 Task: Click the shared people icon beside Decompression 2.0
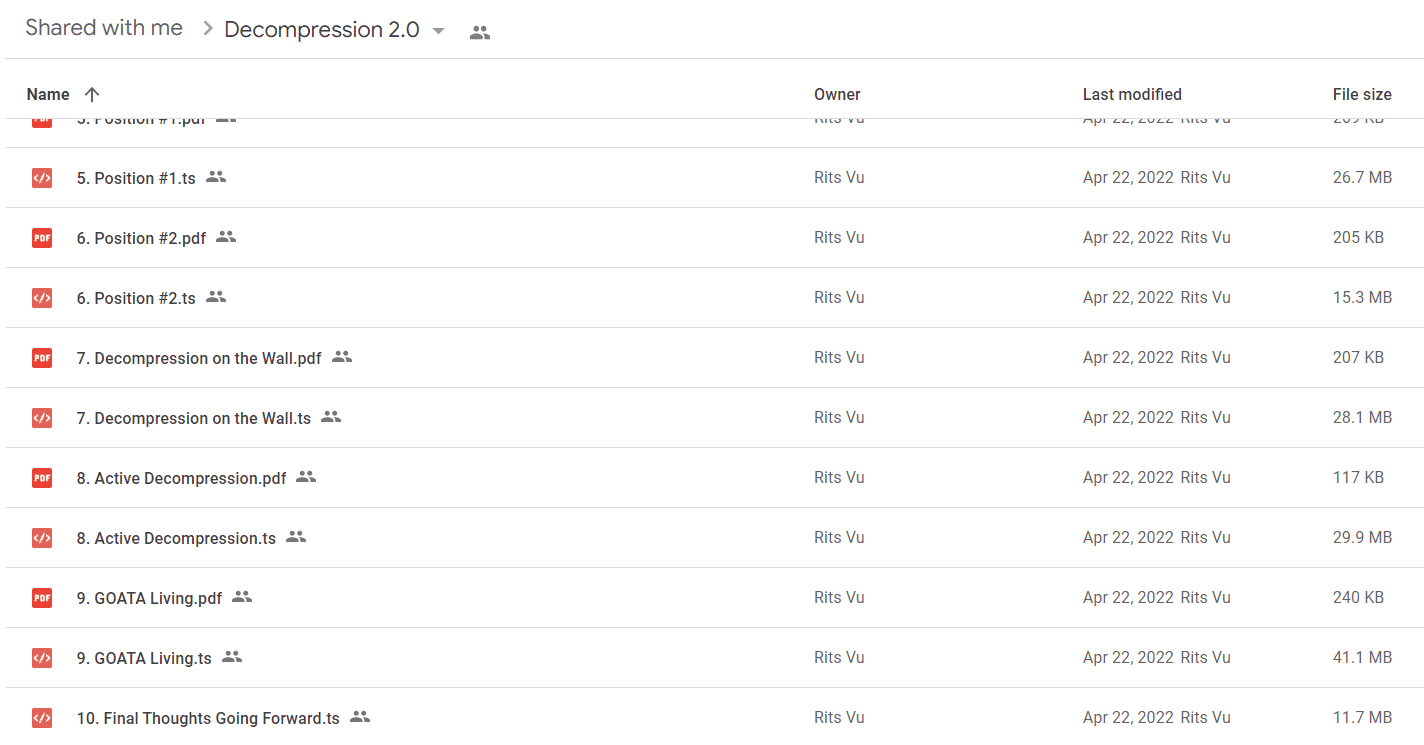tap(480, 32)
